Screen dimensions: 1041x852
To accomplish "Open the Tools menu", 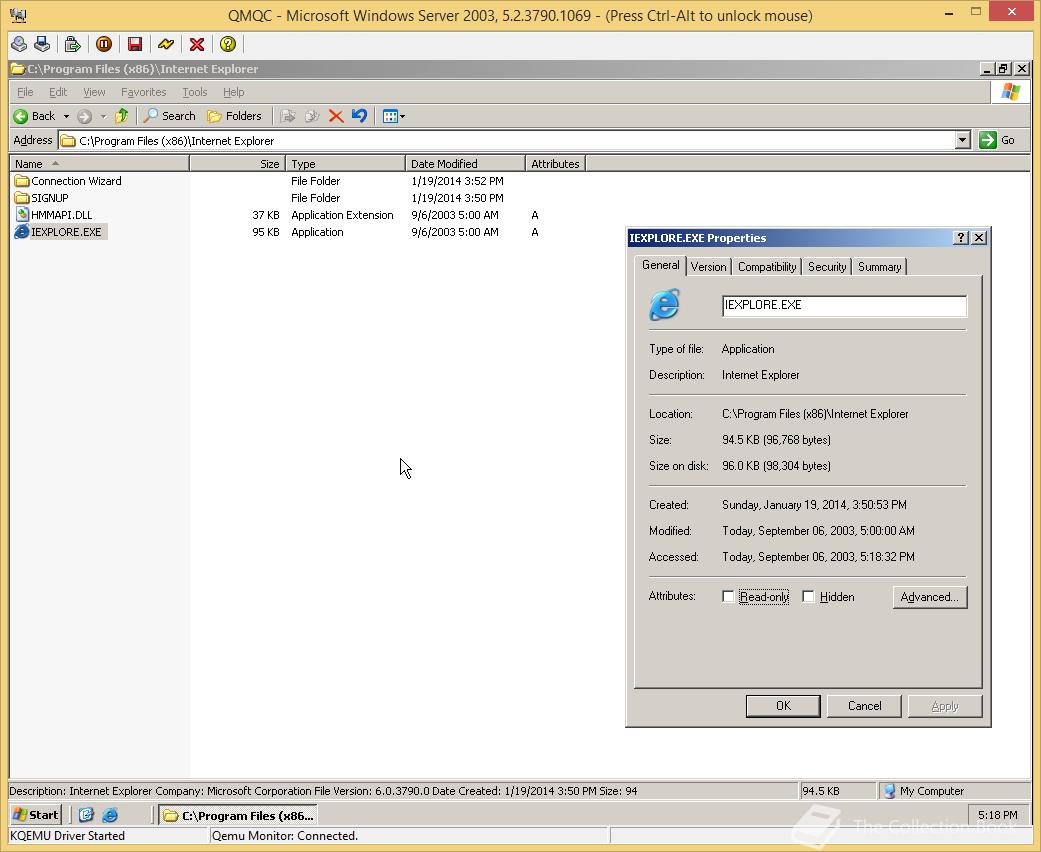I will (x=195, y=92).
